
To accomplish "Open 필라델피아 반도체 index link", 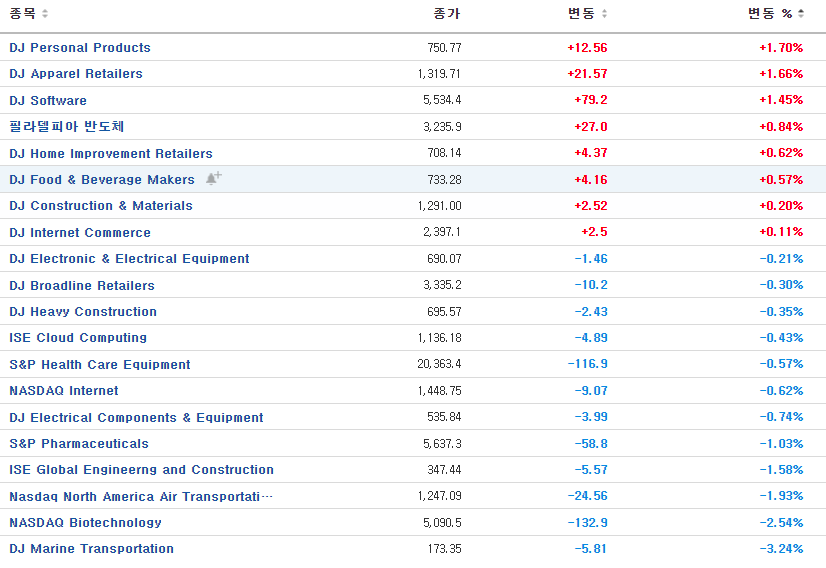I will pyautogui.click(x=67, y=126).
